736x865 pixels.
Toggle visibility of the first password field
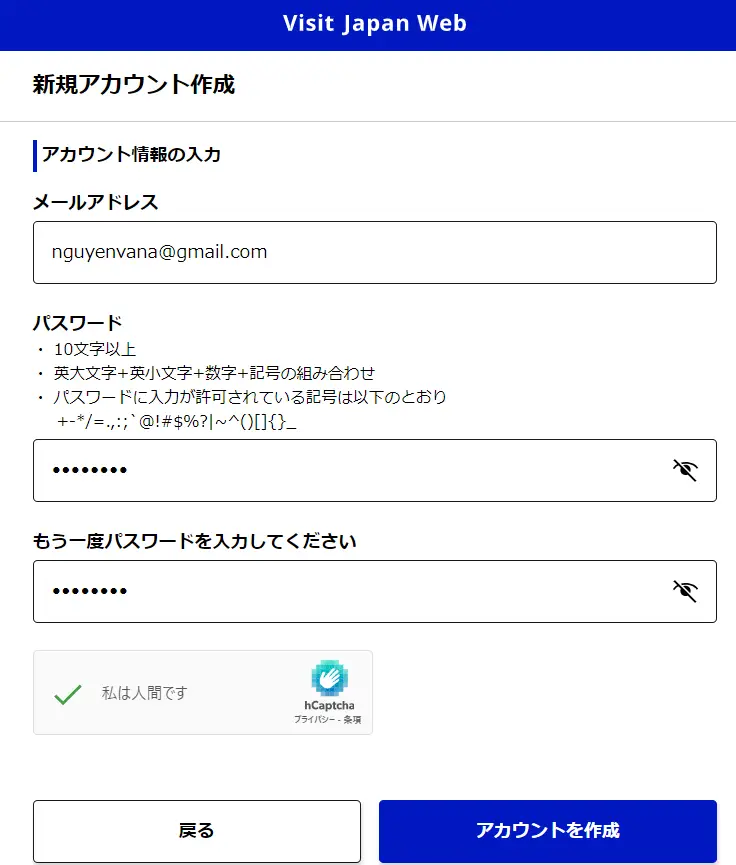(x=685, y=470)
